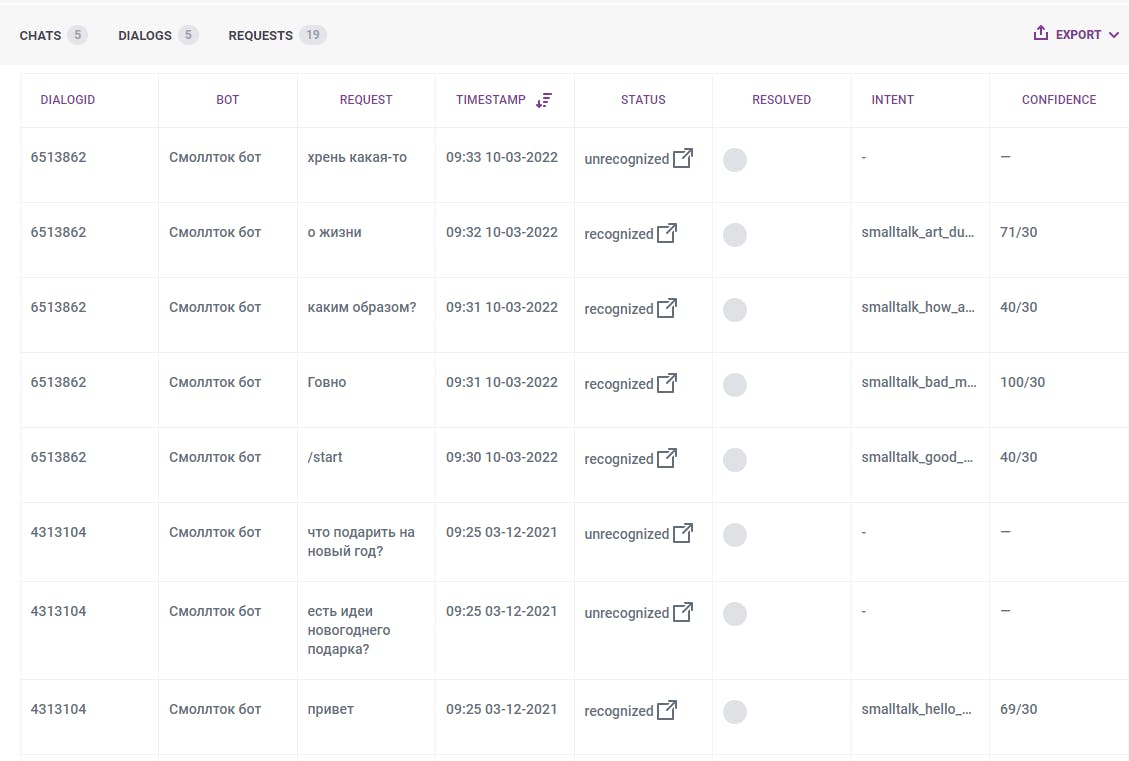Screen dimensions: 1129x761
Task: Click the smalltalk_bad_m... intent link
Action: point(918,382)
